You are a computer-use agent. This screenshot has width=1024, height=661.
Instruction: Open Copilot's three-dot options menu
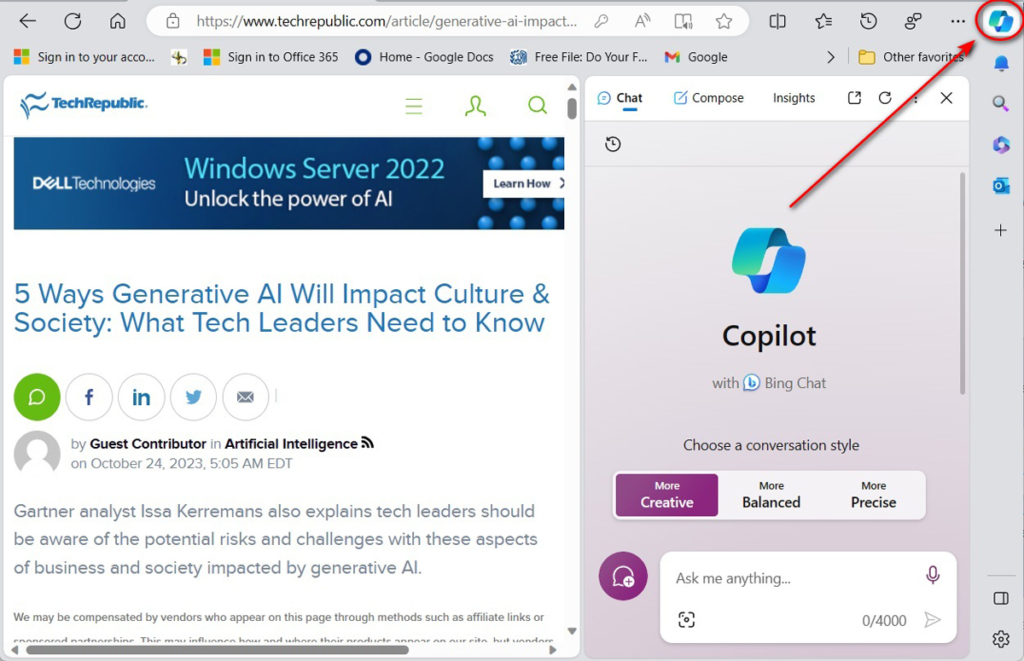(x=916, y=97)
